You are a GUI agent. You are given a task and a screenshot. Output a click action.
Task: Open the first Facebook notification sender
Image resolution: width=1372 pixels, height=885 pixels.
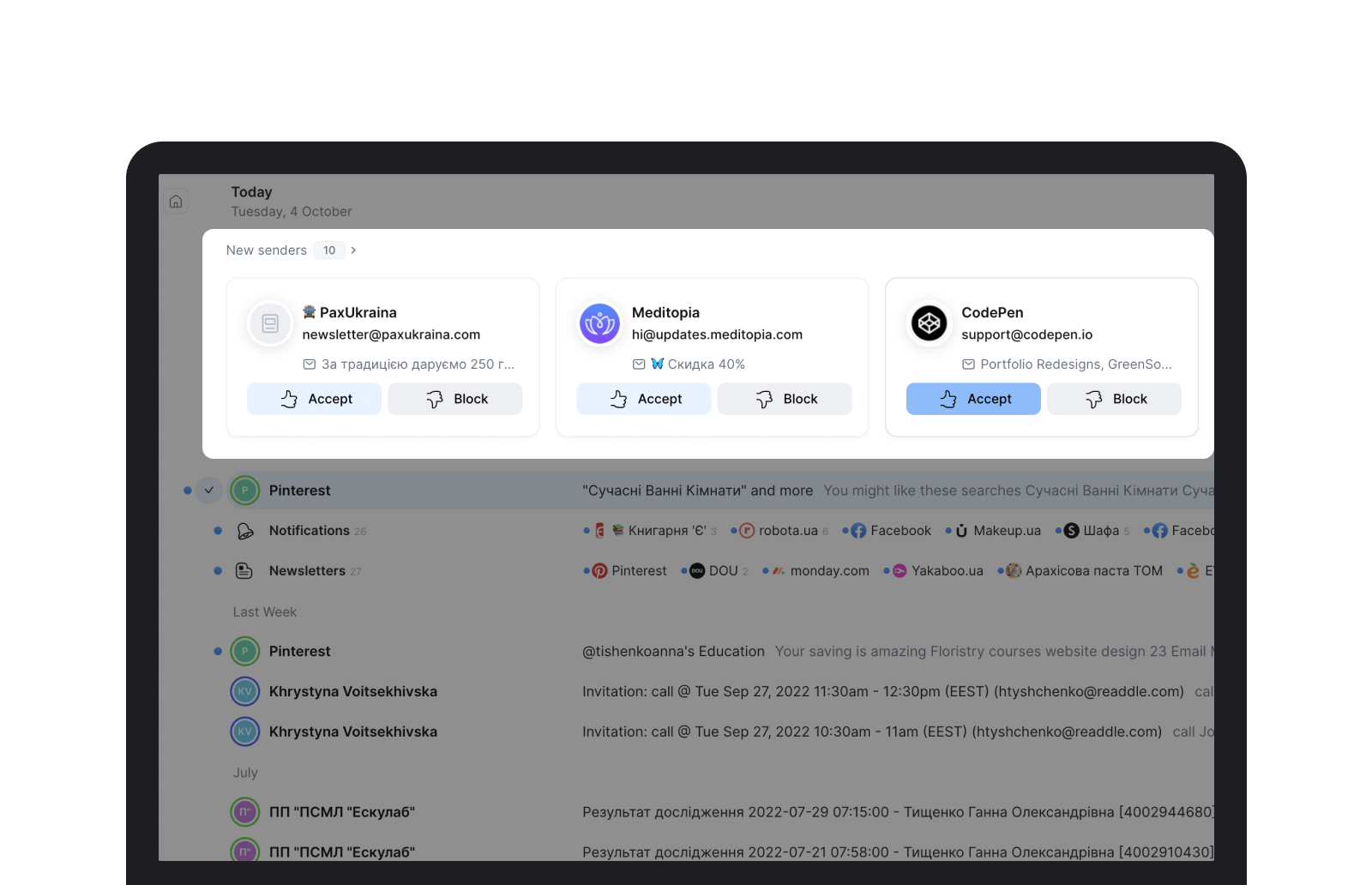891,531
